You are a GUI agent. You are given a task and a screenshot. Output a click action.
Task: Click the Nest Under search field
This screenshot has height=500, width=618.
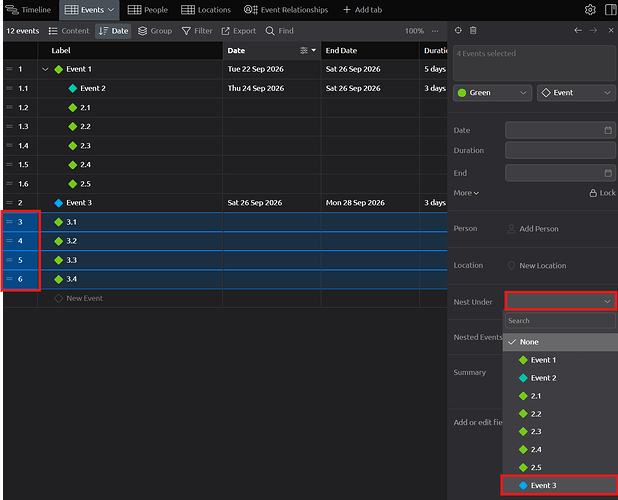(560, 321)
